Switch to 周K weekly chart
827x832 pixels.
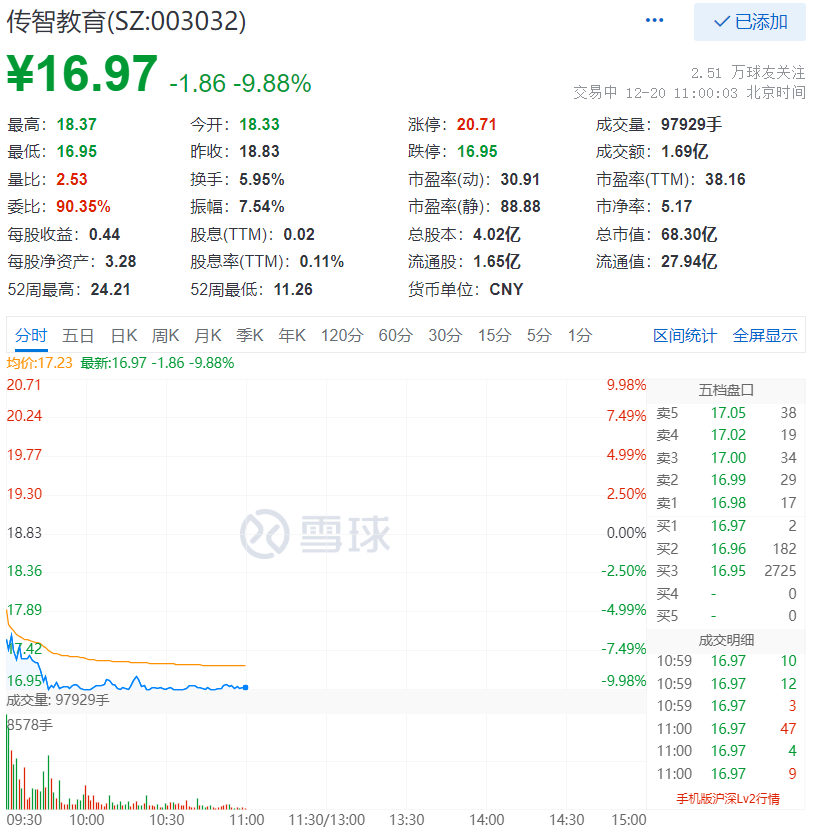(166, 336)
